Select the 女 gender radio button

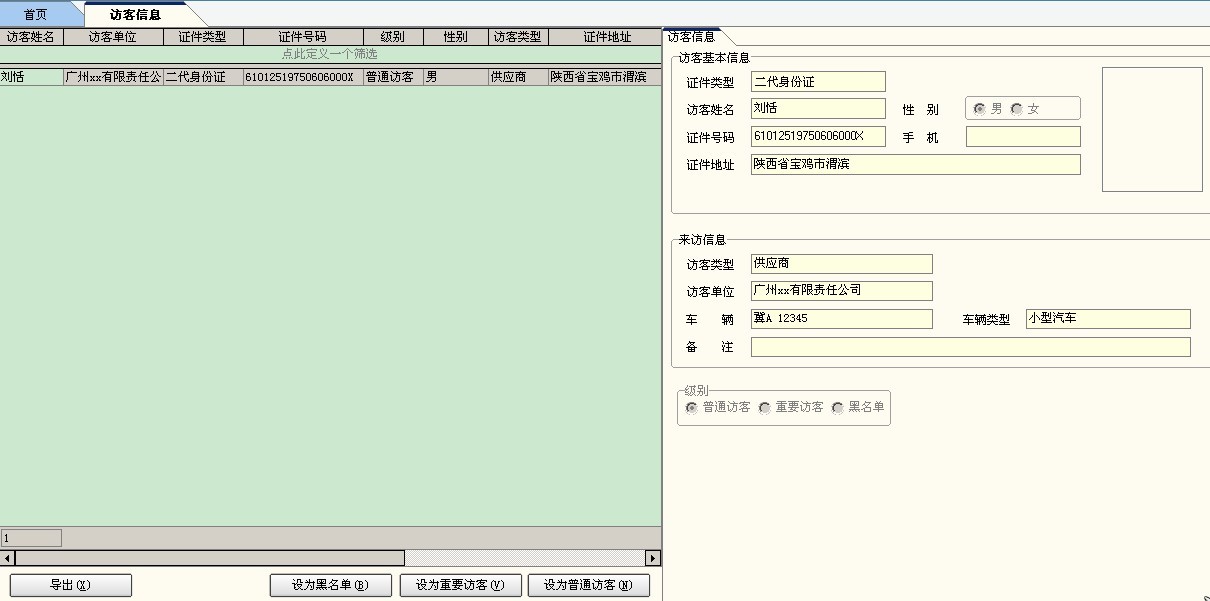pyautogui.click(x=1017, y=109)
